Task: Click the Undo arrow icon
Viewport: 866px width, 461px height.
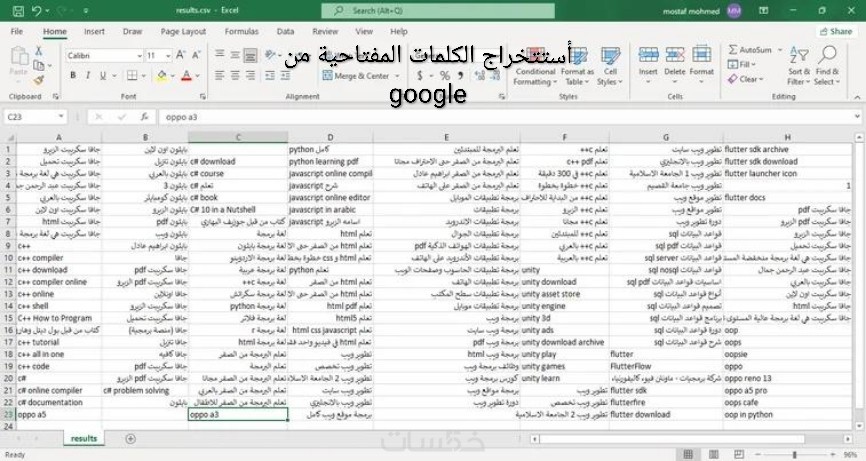Action: coord(36,10)
